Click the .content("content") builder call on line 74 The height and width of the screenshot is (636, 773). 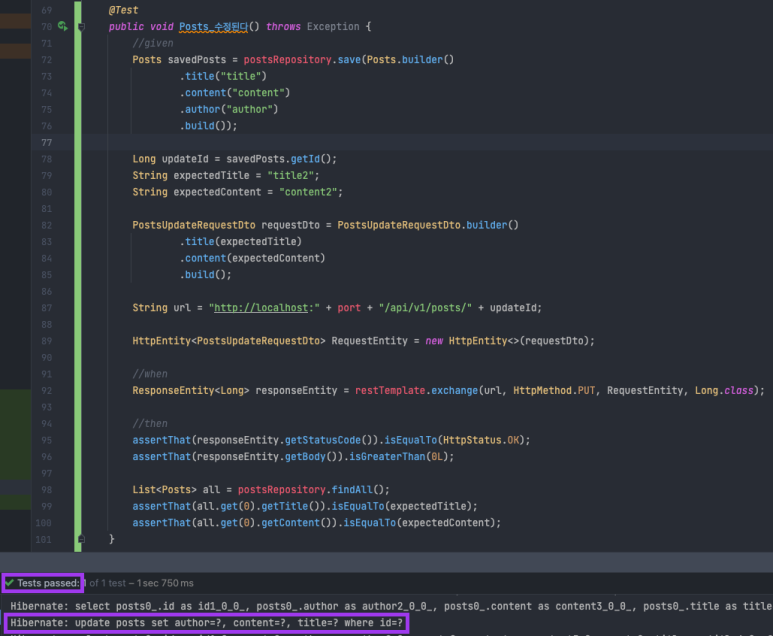click(235, 93)
